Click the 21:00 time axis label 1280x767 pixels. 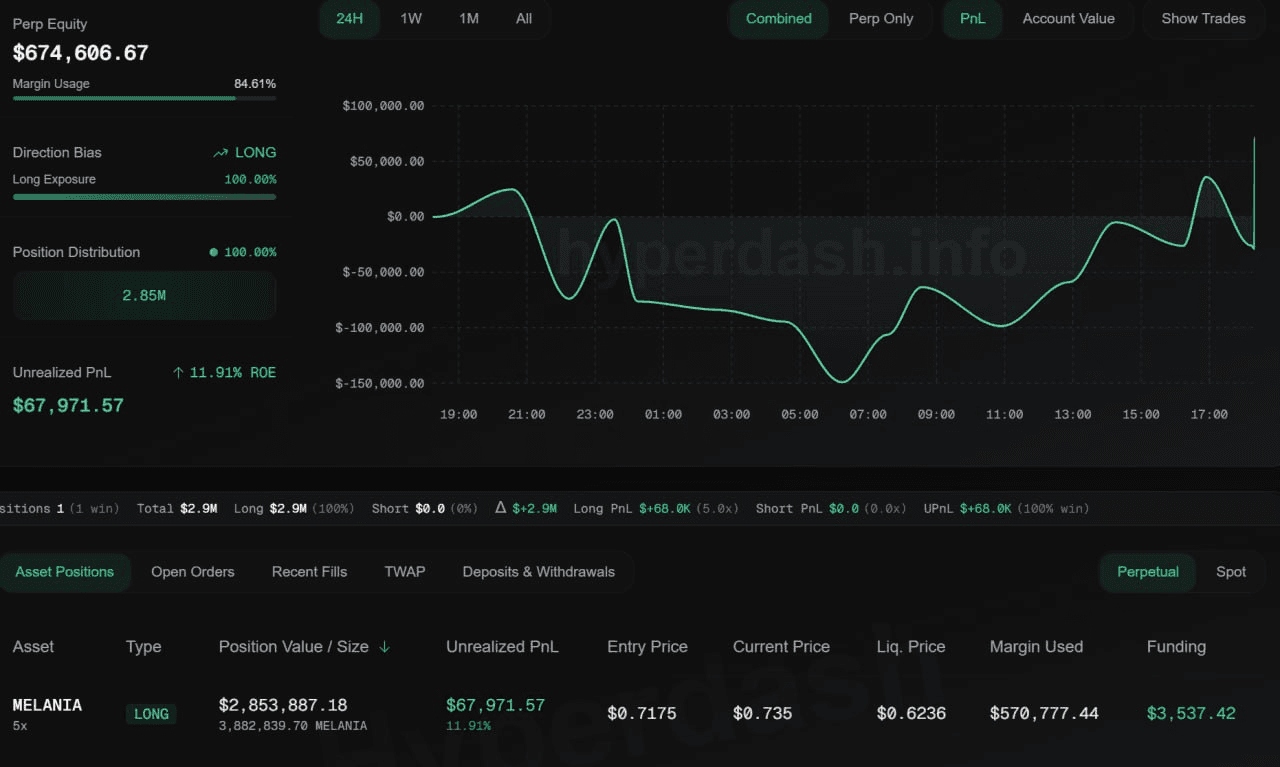point(527,414)
